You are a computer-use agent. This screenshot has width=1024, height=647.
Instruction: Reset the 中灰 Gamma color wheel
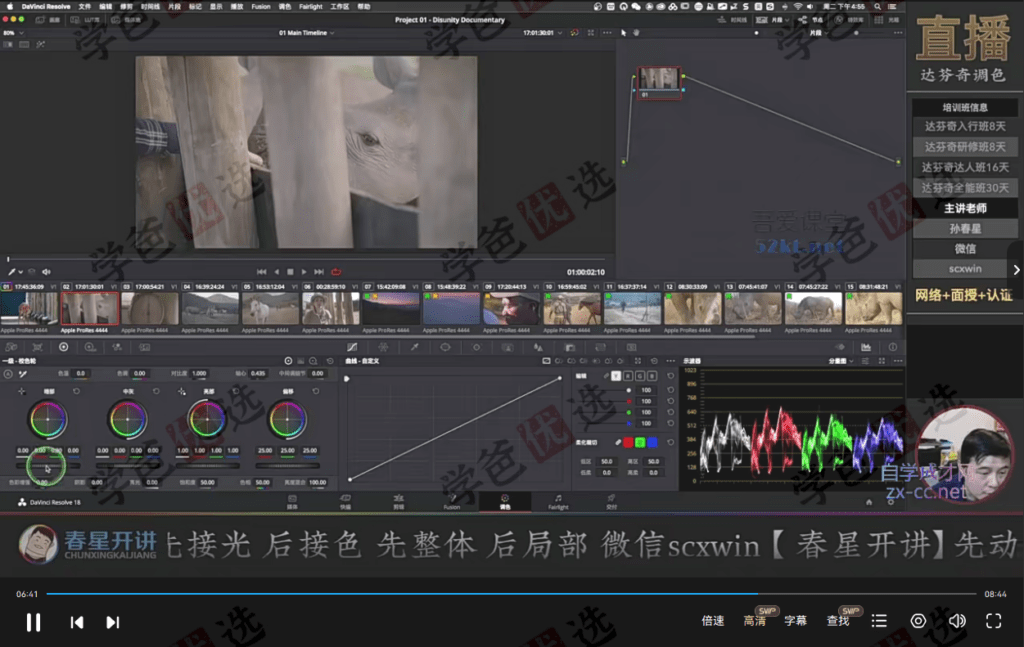tap(156, 391)
